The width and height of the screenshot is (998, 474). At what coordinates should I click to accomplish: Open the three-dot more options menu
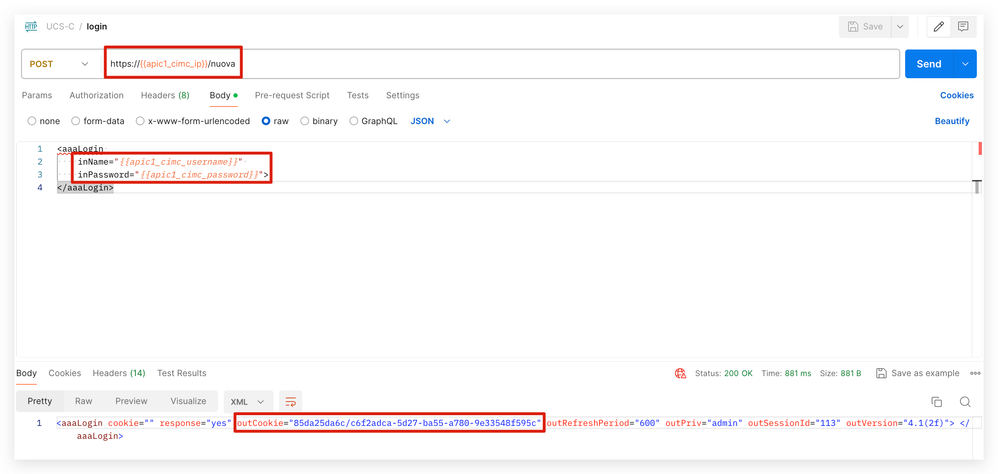(974, 373)
